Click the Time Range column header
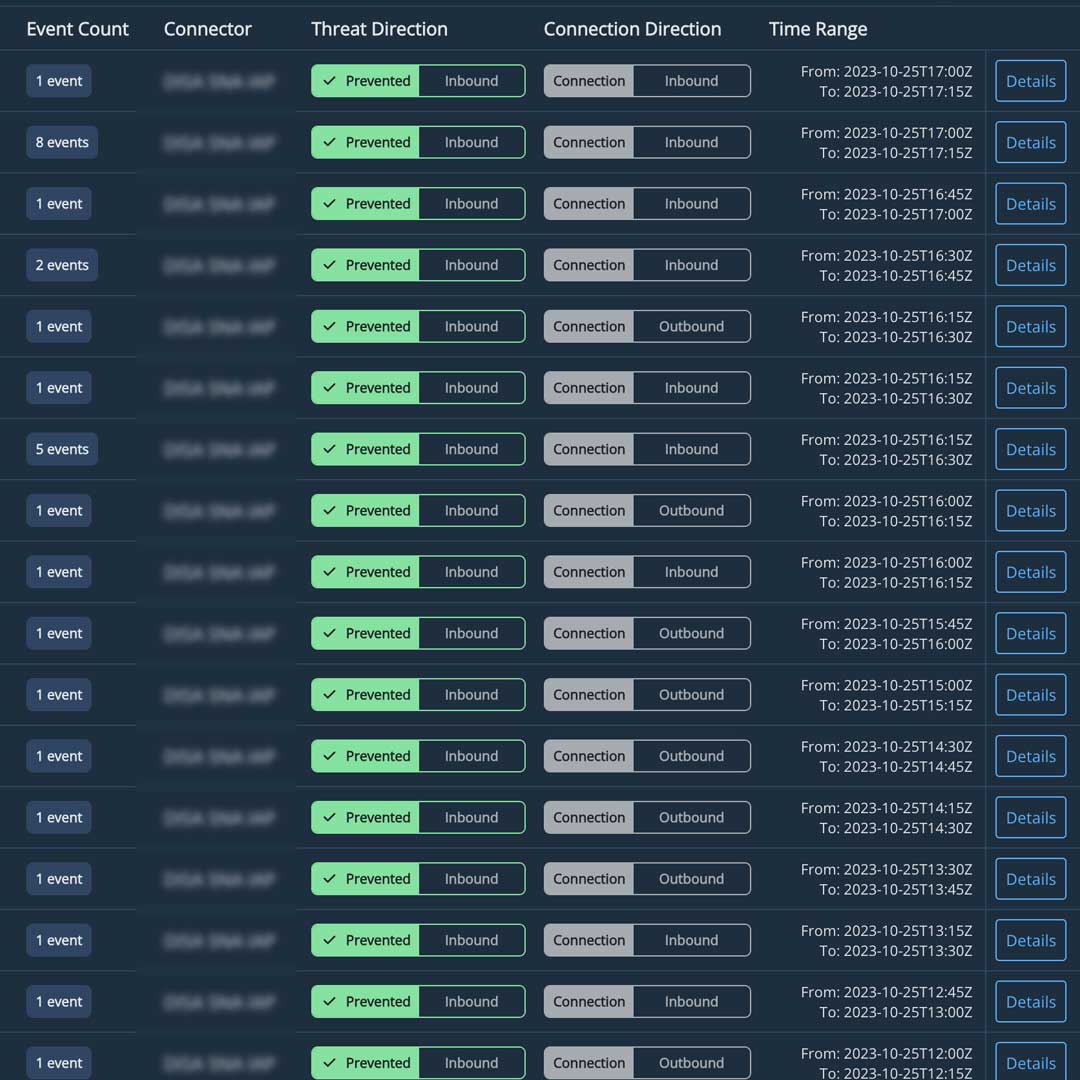Image resolution: width=1080 pixels, height=1080 pixels. tap(817, 29)
